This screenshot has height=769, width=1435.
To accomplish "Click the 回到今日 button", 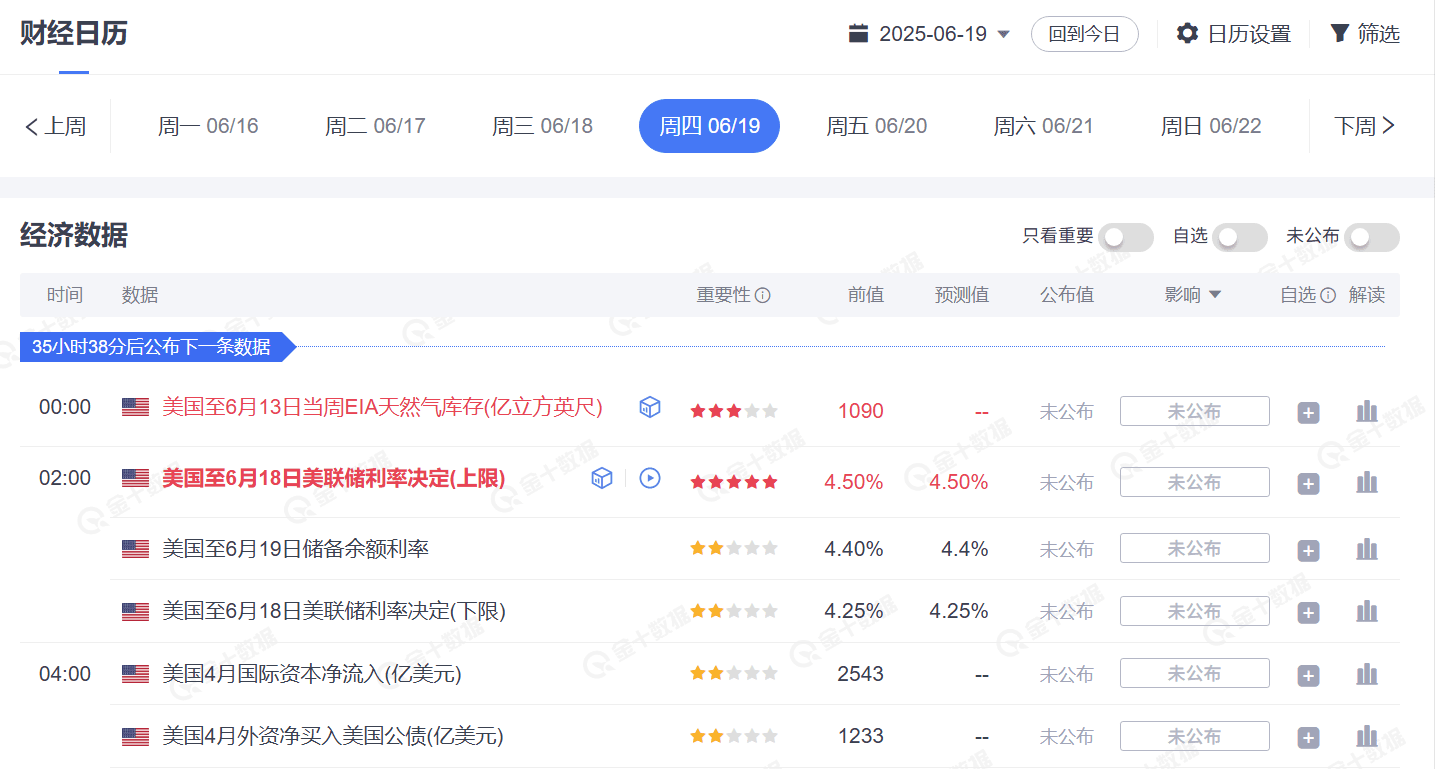I will coord(1085,34).
